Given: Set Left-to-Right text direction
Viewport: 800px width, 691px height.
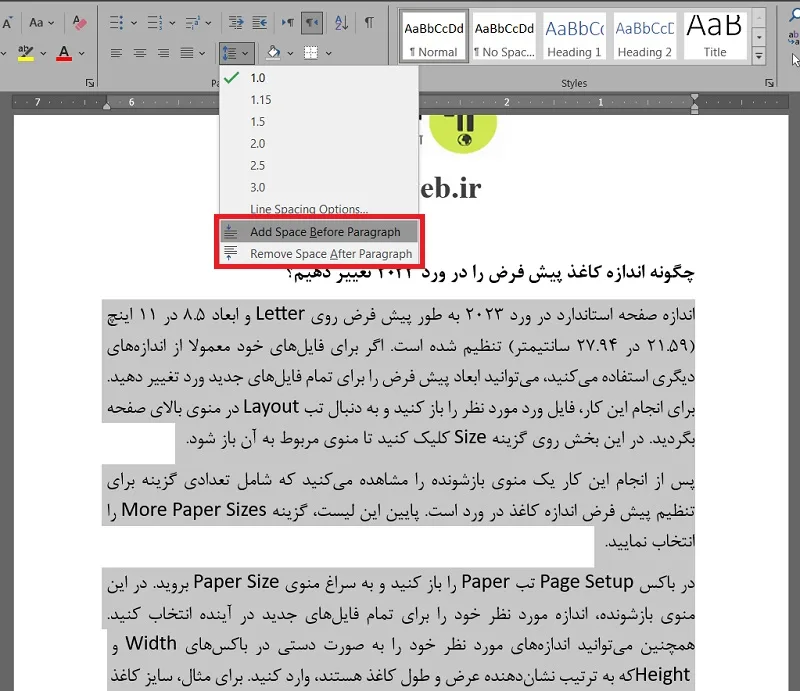Looking at the screenshot, I should pyautogui.click(x=288, y=22).
